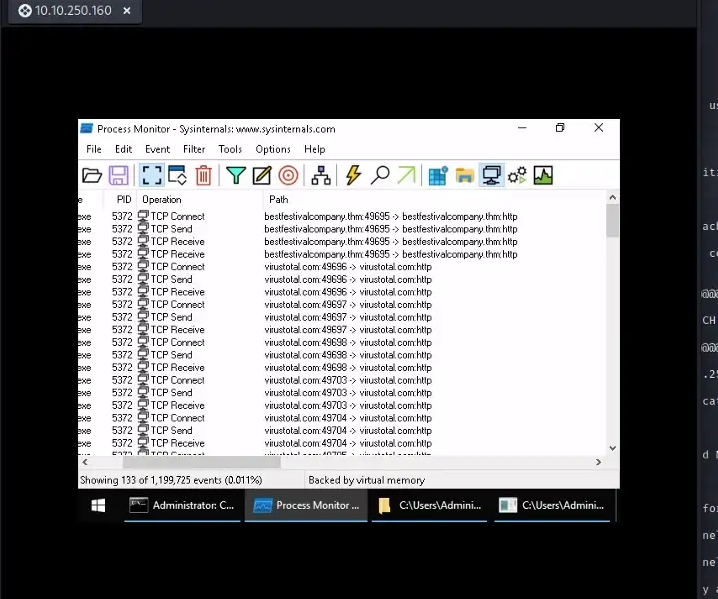Select the virustotal.com:49697 TCP Receive row
The width and height of the screenshot is (718, 599).
click(x=342, y=330)
